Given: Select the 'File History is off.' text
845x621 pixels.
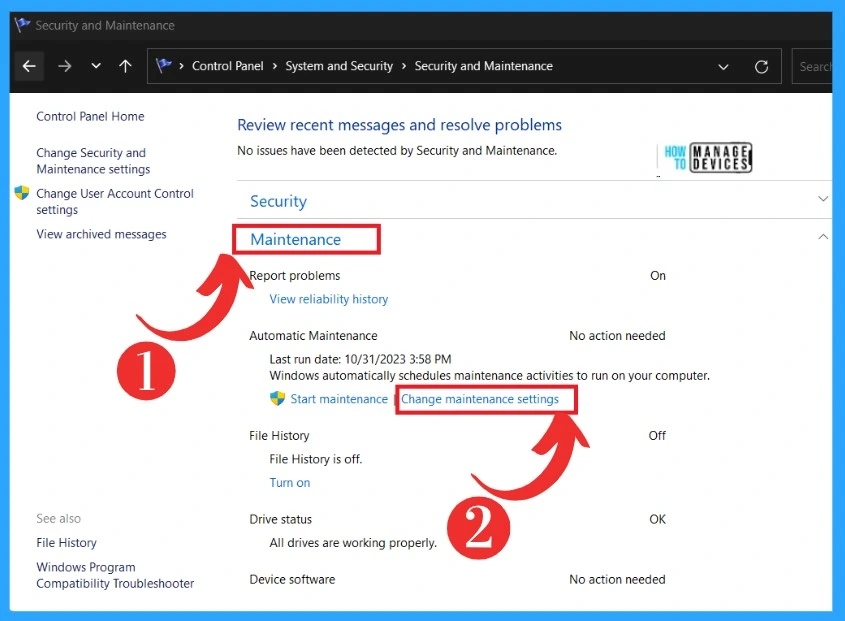Looking at the screenshot, I should tap(316, 459).
